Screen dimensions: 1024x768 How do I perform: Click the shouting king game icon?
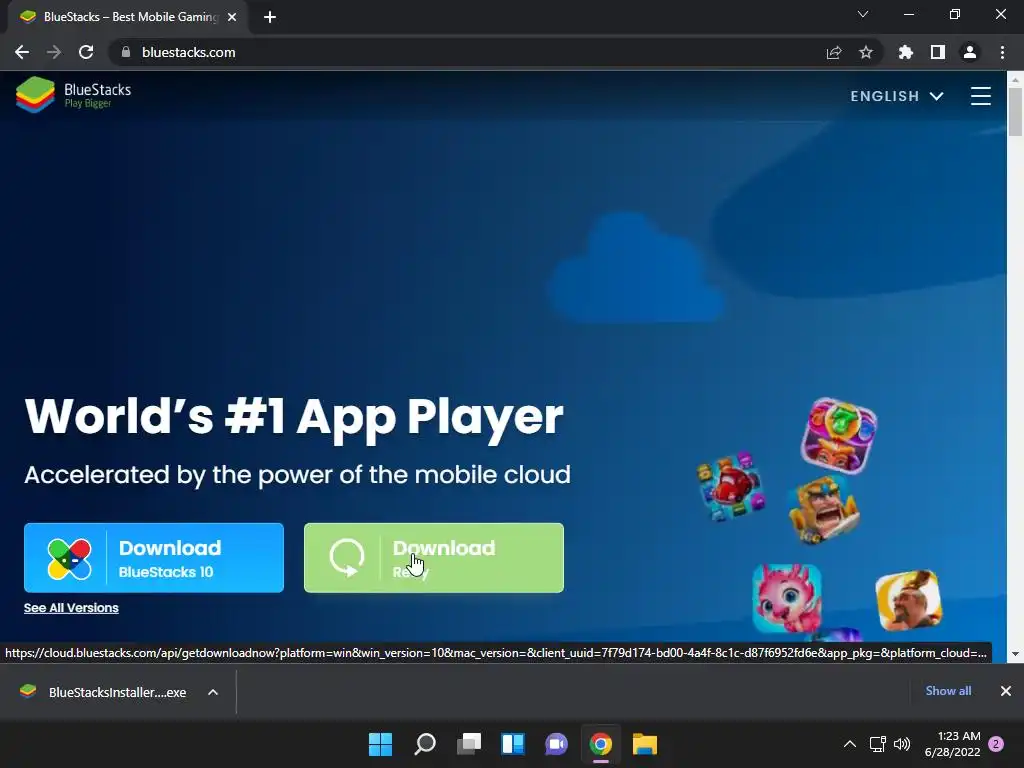(x=823, y=510)
